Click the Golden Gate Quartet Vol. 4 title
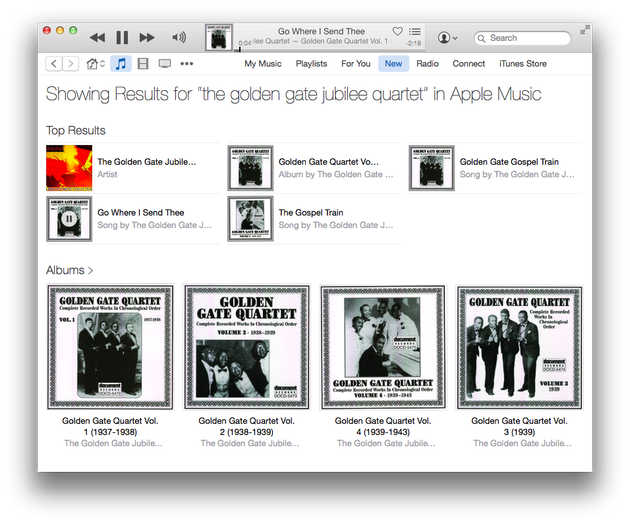The height and width of the screenshot is (524, 630). (x=383, y=426)
